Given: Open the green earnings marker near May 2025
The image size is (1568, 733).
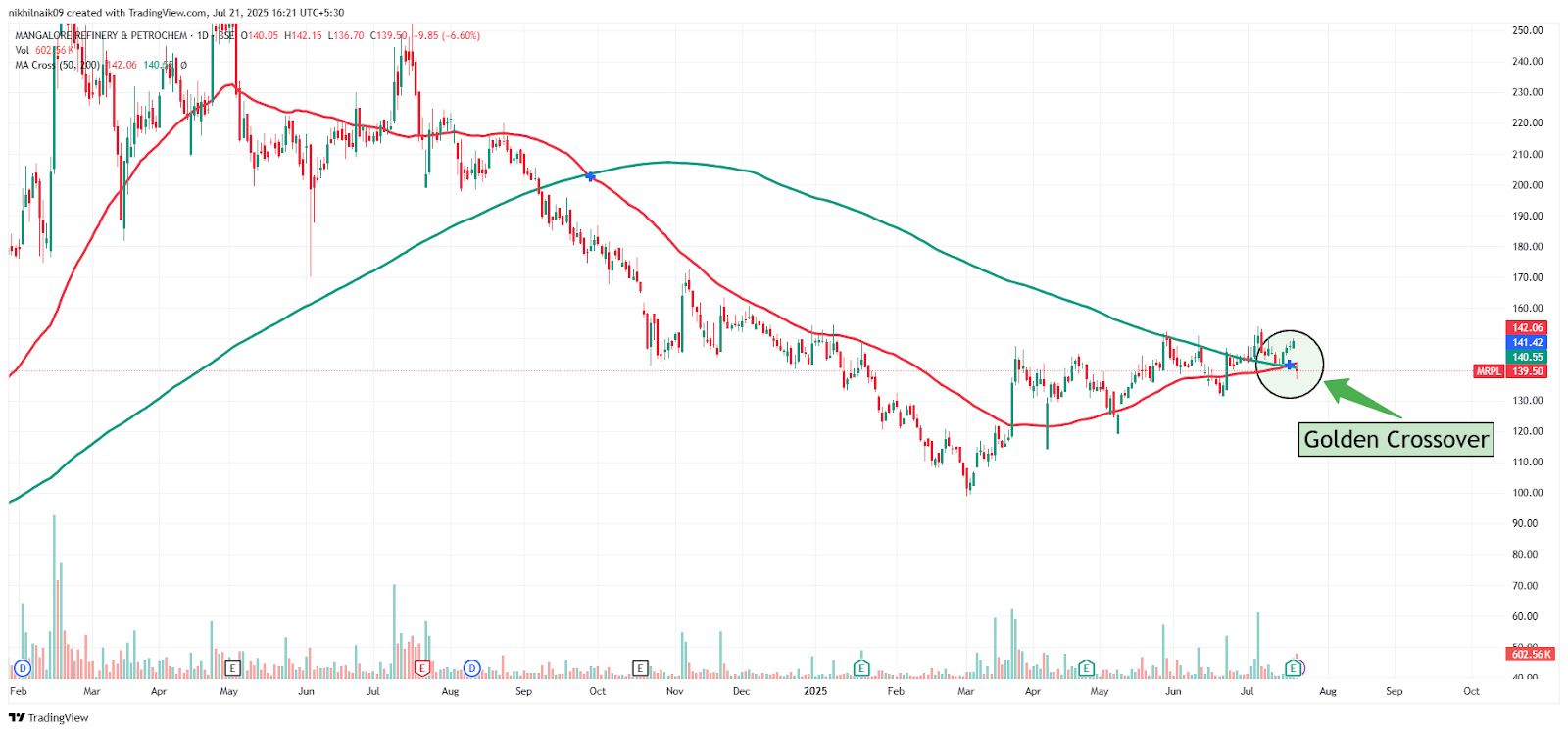Looking at the screenshot, I should coord(1086,668).
